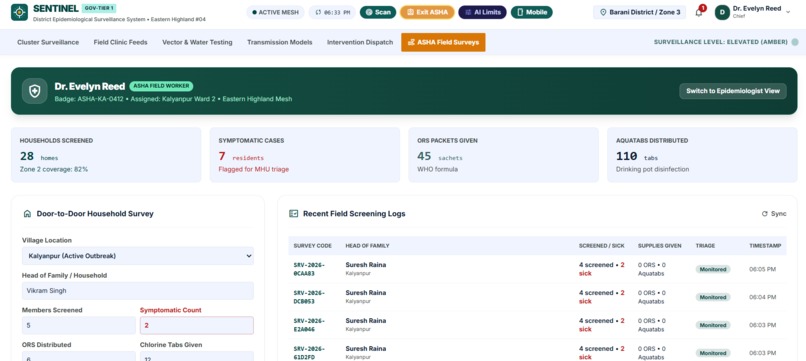806x361 pixels.
Task: Click the 06:05 PM timestamp
Action: pyautogui.click(x=762, y=269)
